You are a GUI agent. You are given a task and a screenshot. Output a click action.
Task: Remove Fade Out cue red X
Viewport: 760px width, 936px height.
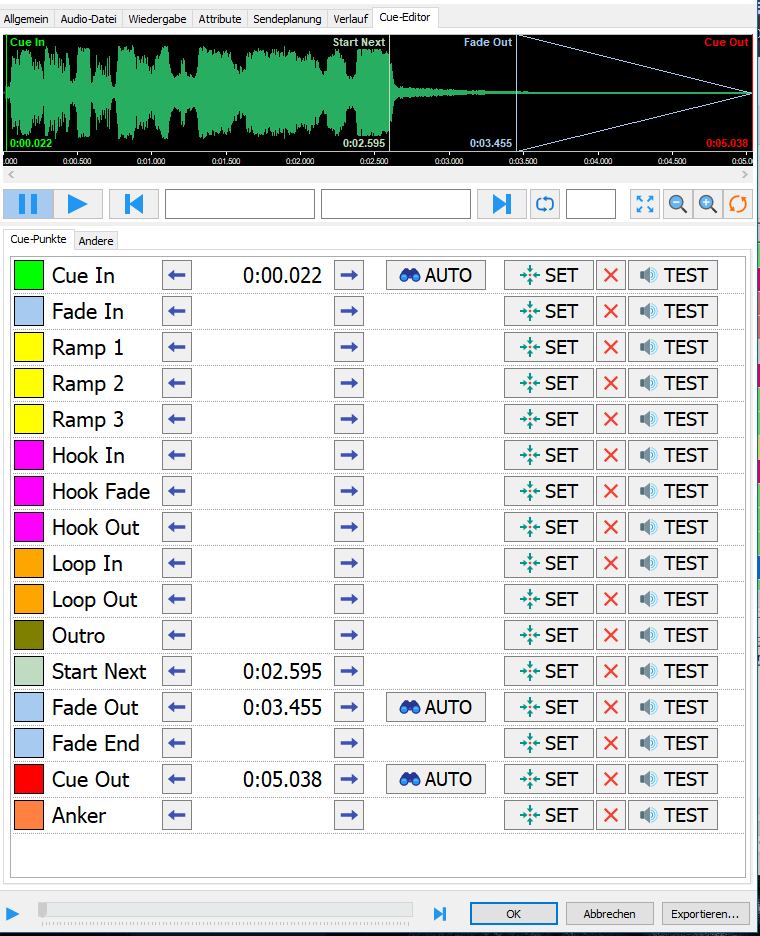pos(611,707)
